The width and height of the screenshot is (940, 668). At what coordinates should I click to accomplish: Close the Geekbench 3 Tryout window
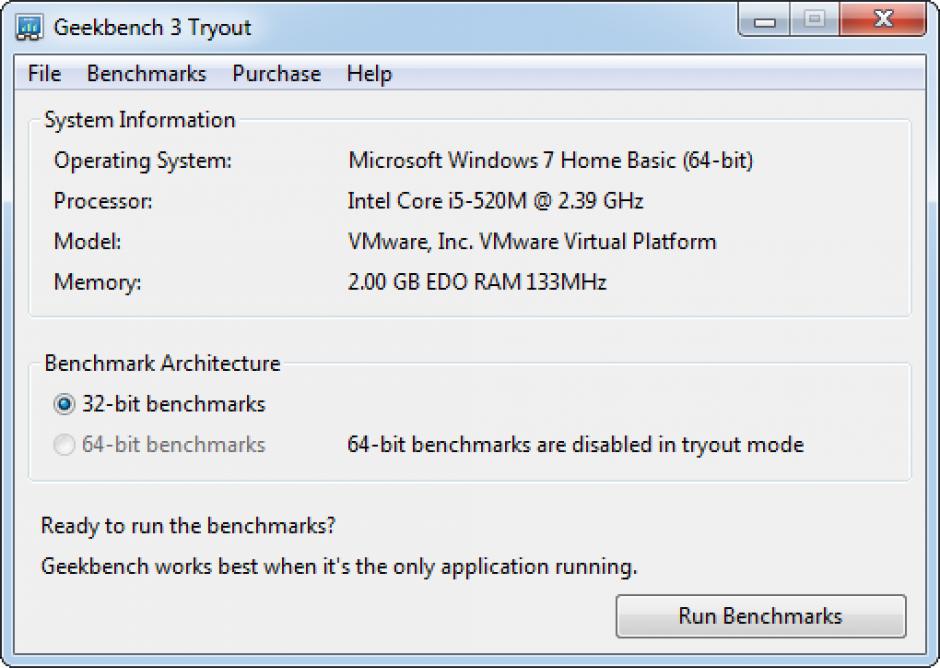[x=883, y=20]
